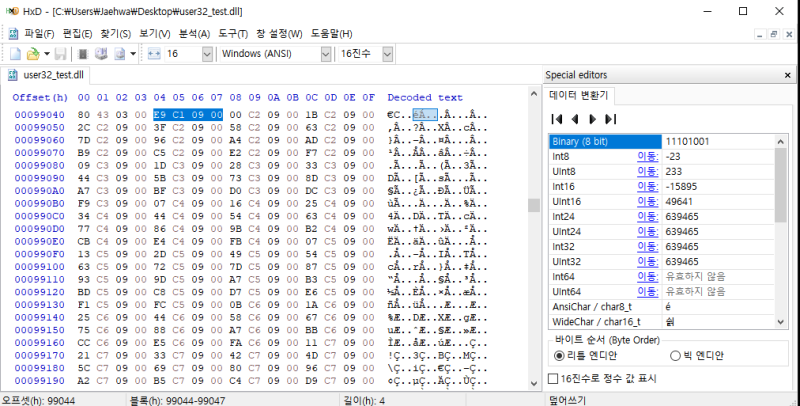
Task: Open the 16진수 offset base dropdown
Action: tap(388, 54)
